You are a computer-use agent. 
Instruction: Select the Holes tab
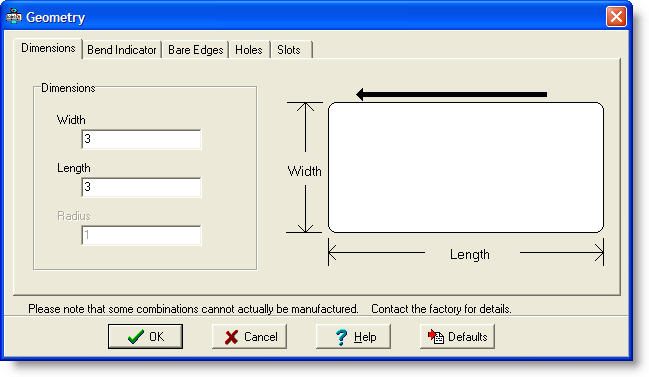click(x=249, y=50)
